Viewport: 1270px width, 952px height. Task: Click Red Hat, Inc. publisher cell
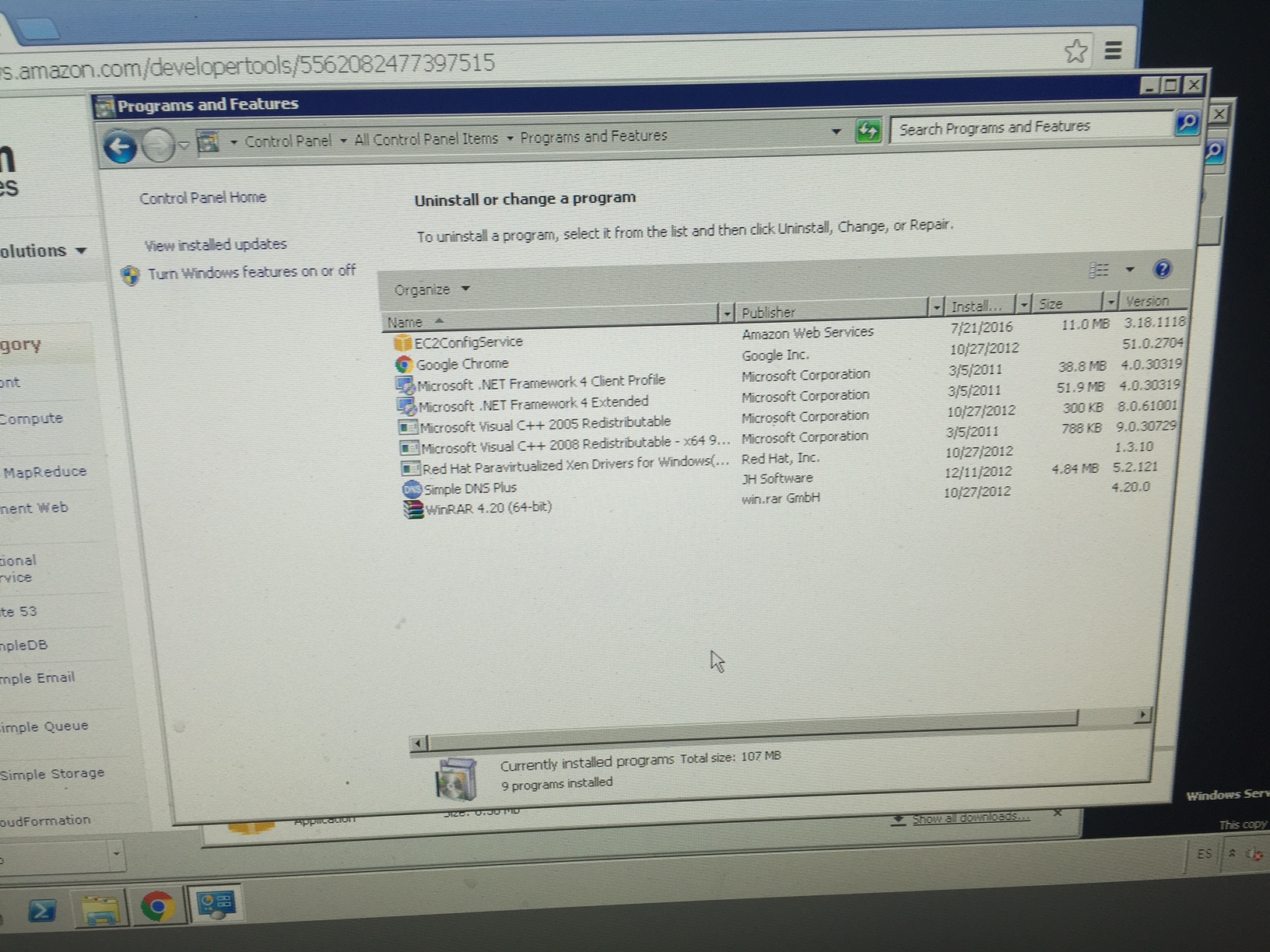pyautogui.click(x=780, y=459)
